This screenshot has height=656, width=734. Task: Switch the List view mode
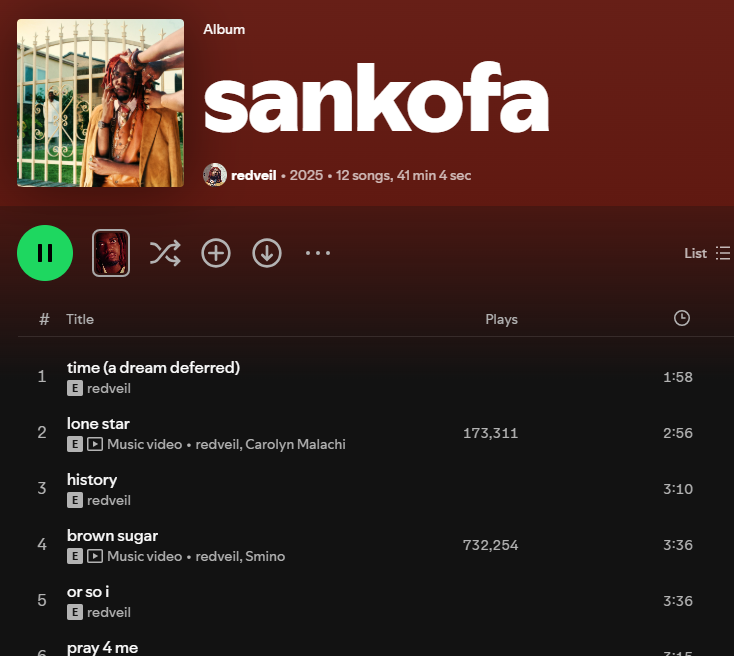(x=707, y=253)
